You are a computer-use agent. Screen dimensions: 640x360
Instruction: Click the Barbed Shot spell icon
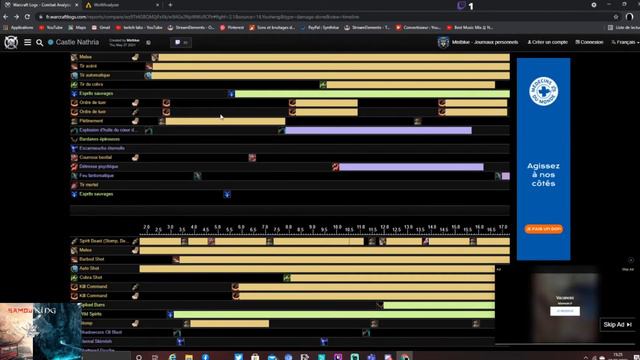coord(74,259)
